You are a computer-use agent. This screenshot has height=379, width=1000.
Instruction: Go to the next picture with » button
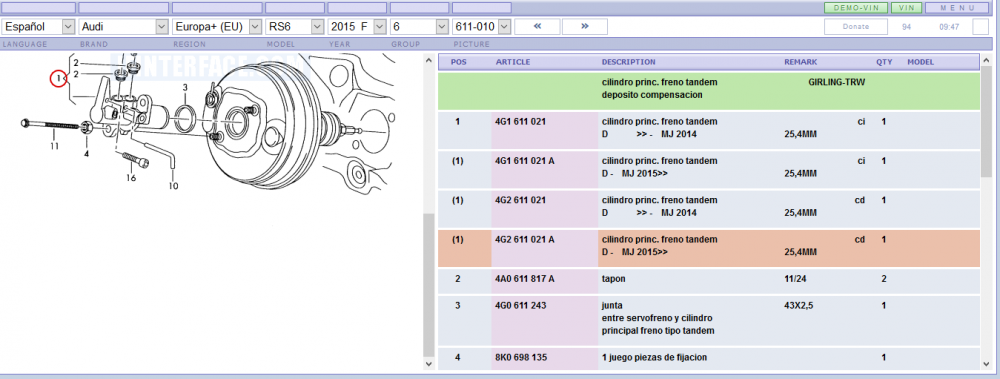tap(585, 27)
